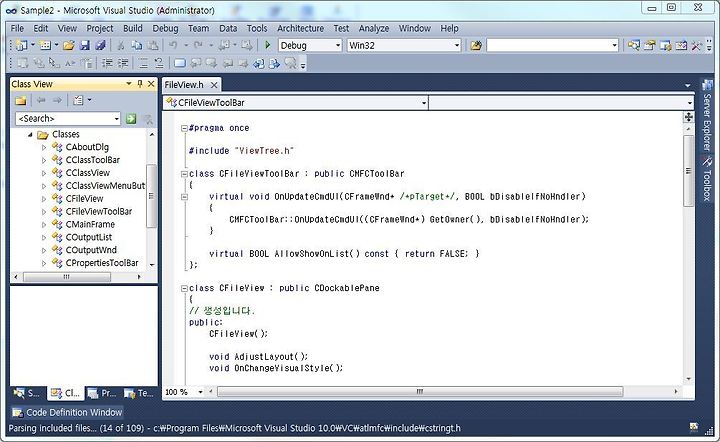Image resolution: width=720 pixels, height=442 pixels.
Task: Switch to the Te... bottom tab
Action: point(139,393)
